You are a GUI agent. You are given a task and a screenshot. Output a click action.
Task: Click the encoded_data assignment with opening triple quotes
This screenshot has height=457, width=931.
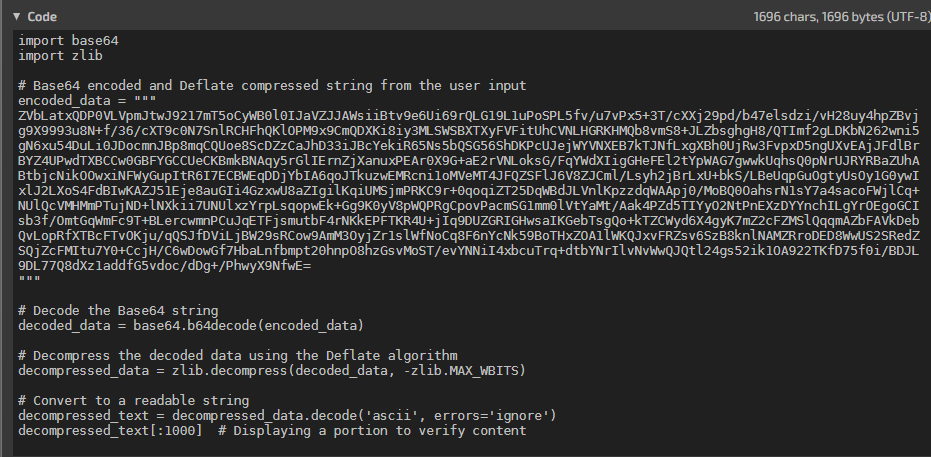click(x=87, y=101)
